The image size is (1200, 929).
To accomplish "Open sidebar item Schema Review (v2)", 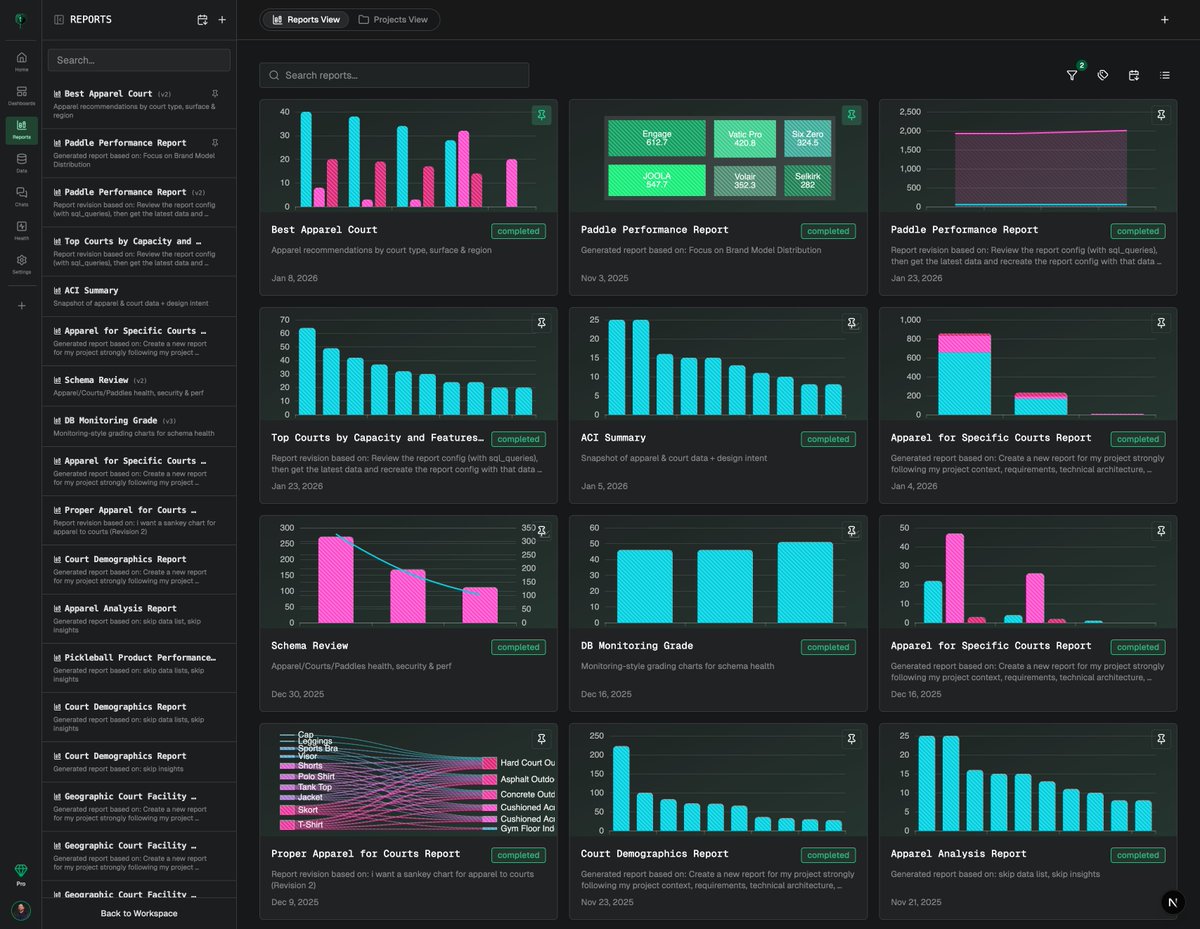I will (139, 385).
